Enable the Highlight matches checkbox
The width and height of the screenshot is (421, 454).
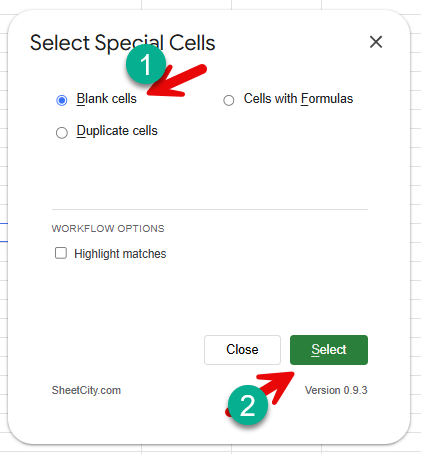pos(61,253)
